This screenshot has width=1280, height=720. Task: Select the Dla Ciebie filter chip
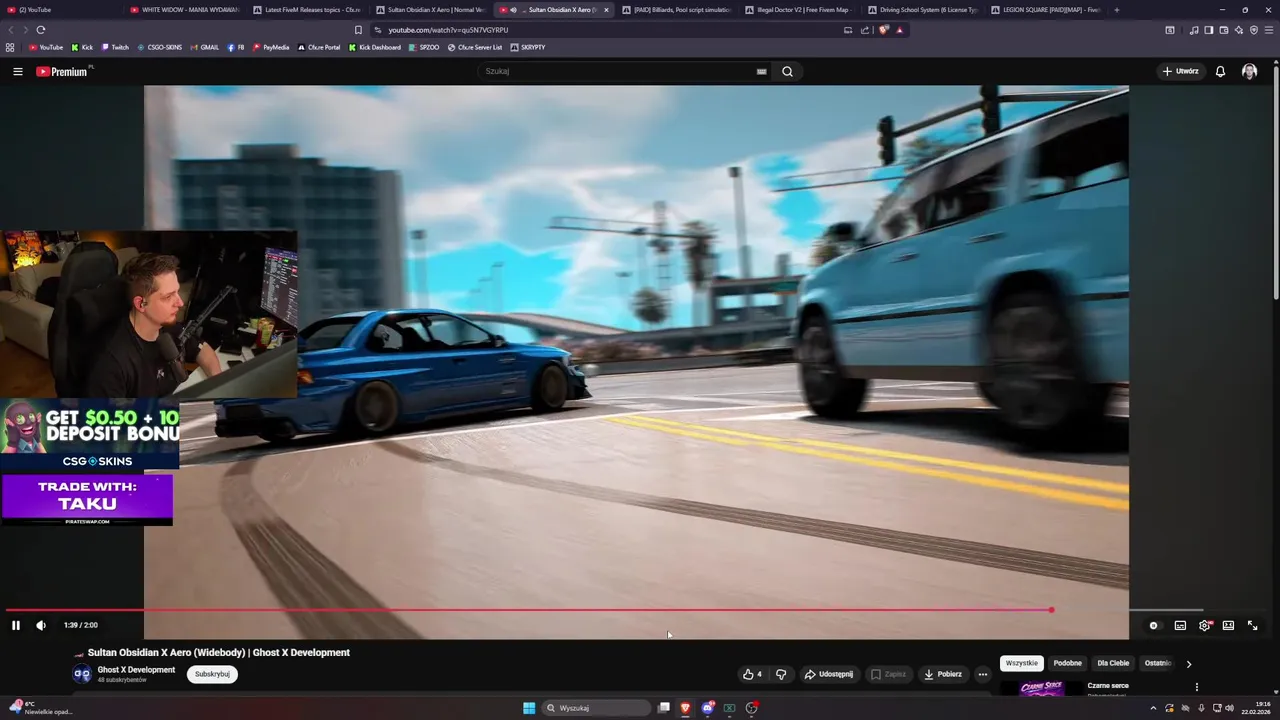[1113, 663]
